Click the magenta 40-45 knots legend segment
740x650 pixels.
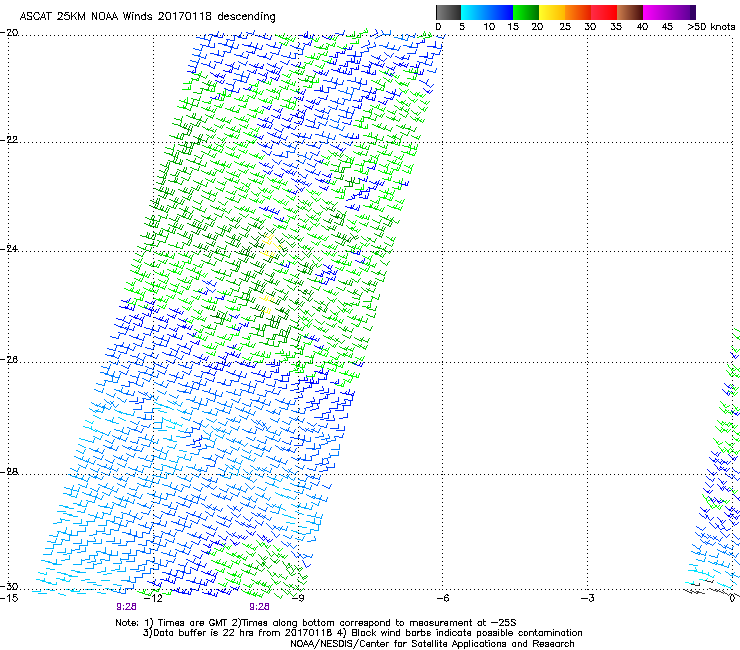pyautogui.click(x=656, y=12)
